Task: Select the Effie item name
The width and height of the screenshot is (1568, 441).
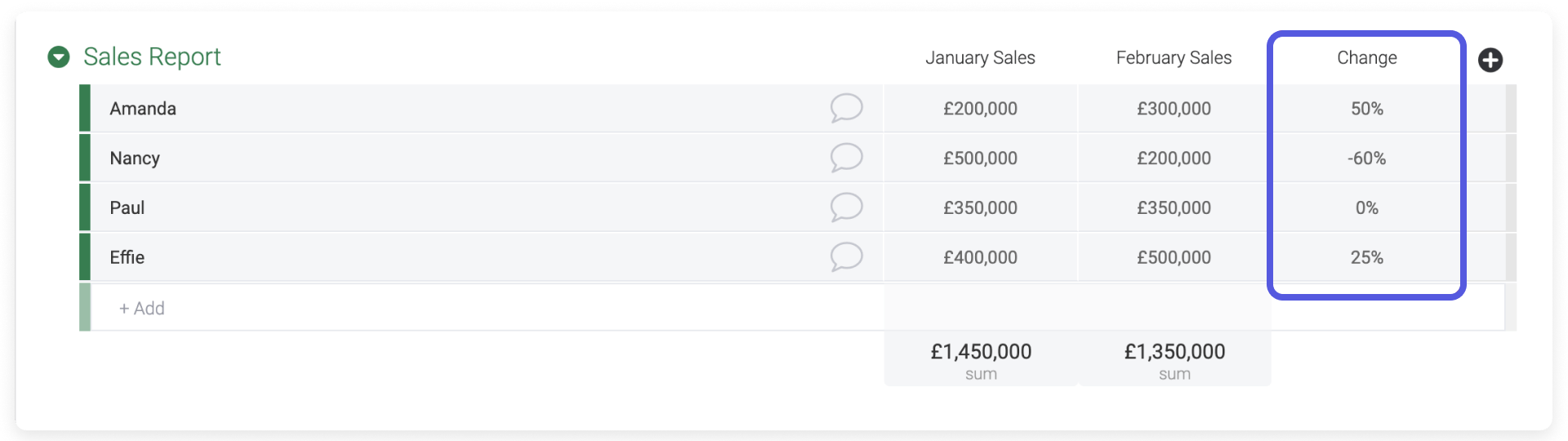Action: pos(127,257)
